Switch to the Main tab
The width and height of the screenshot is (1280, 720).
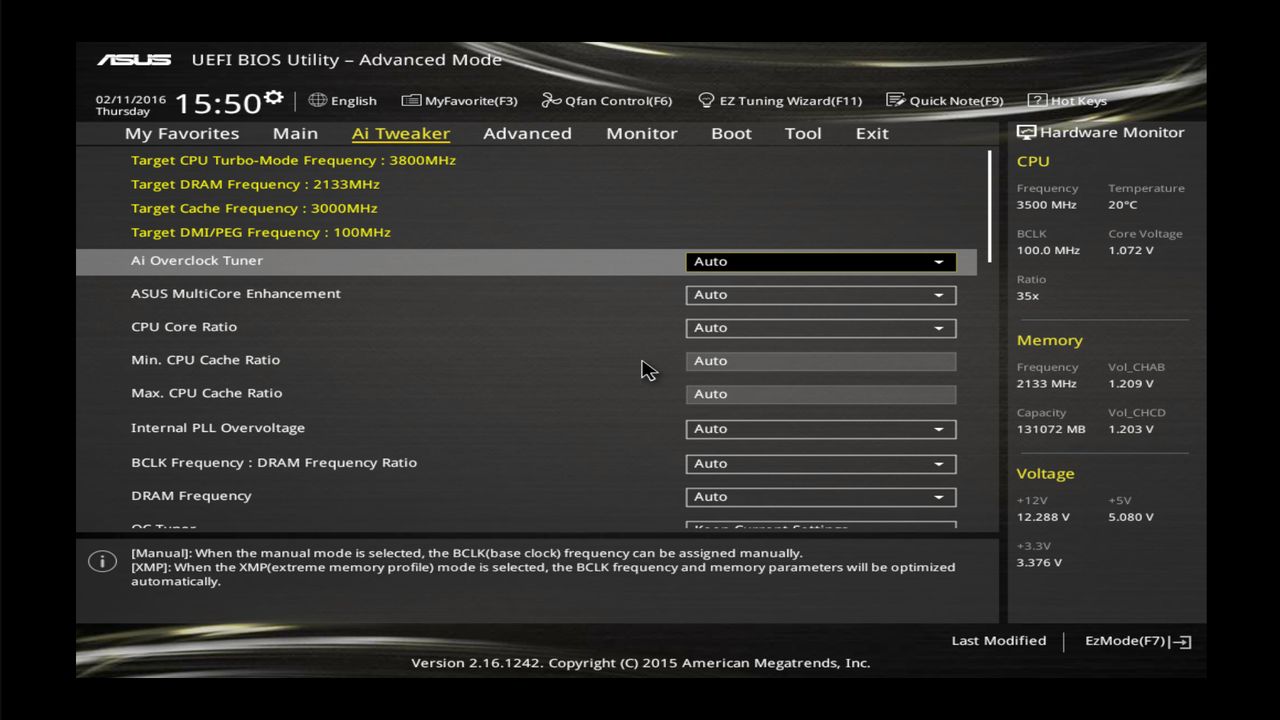pos(295,133)
